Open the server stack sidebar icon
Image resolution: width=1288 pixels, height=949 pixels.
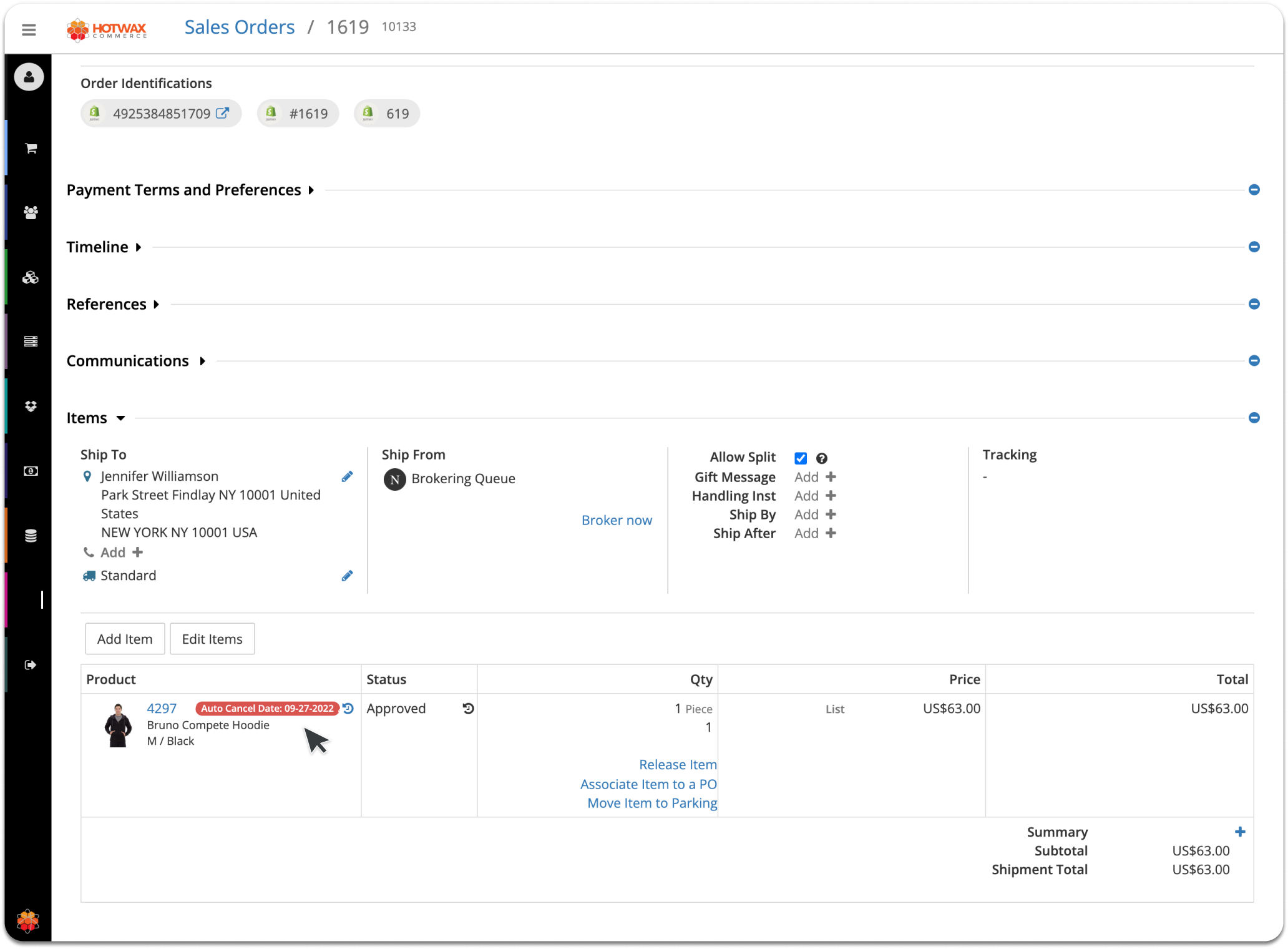click(31, 341)
